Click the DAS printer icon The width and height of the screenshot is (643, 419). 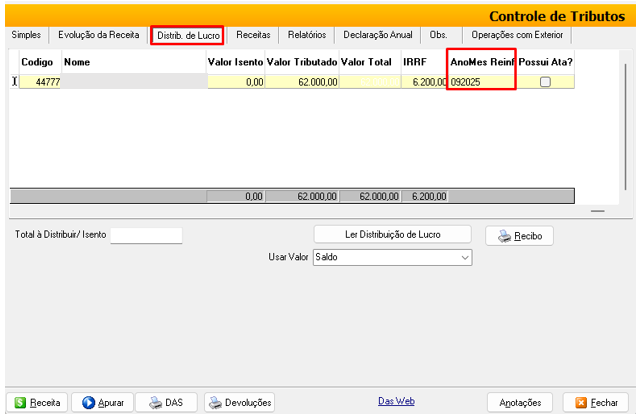[x=155, y=402]
